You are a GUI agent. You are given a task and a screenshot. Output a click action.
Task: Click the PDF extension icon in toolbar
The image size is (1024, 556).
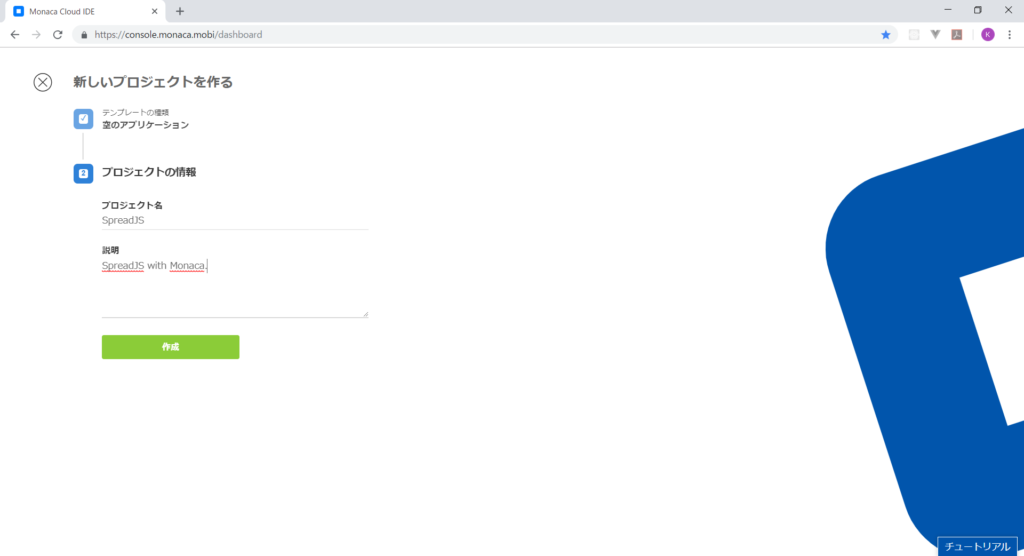click(957, 35)
